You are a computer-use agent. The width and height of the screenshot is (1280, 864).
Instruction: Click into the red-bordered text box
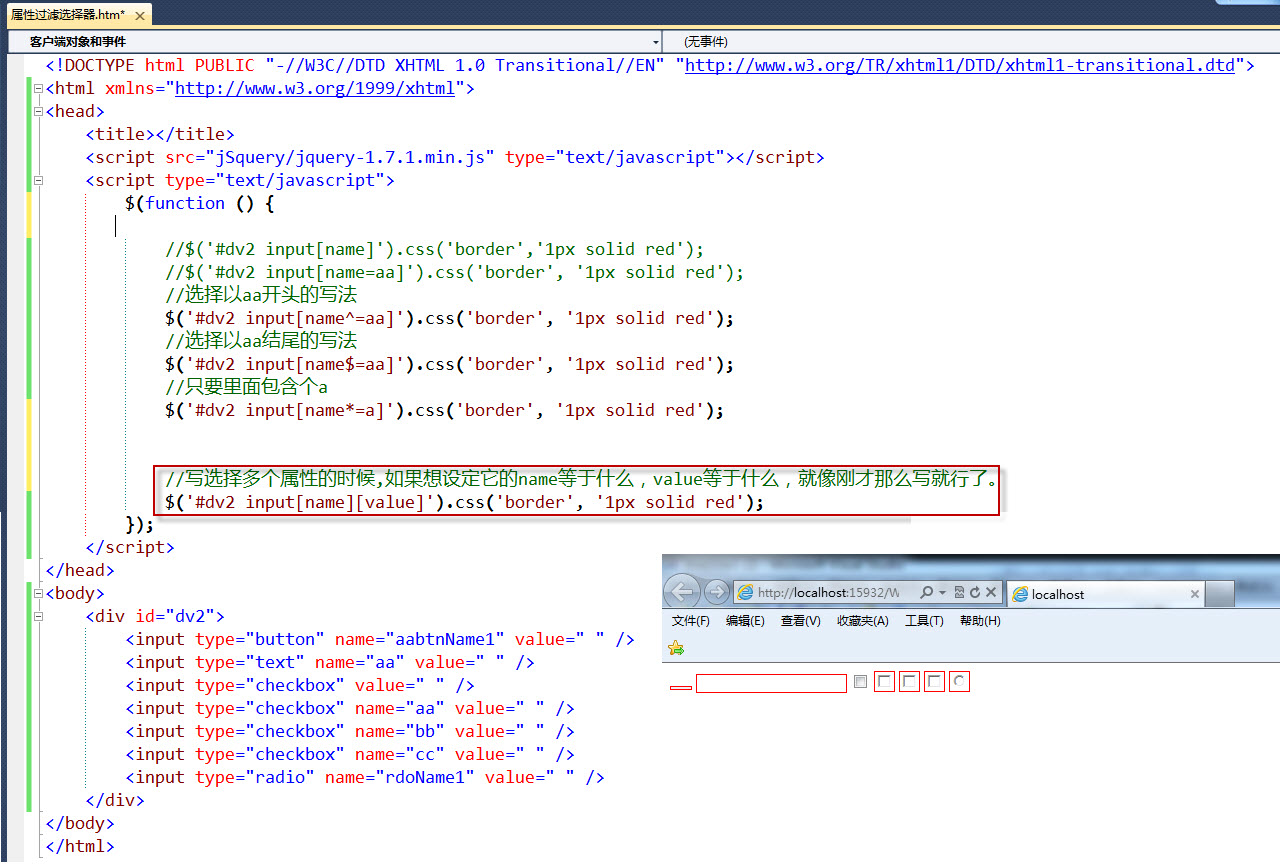pos(771,684)
